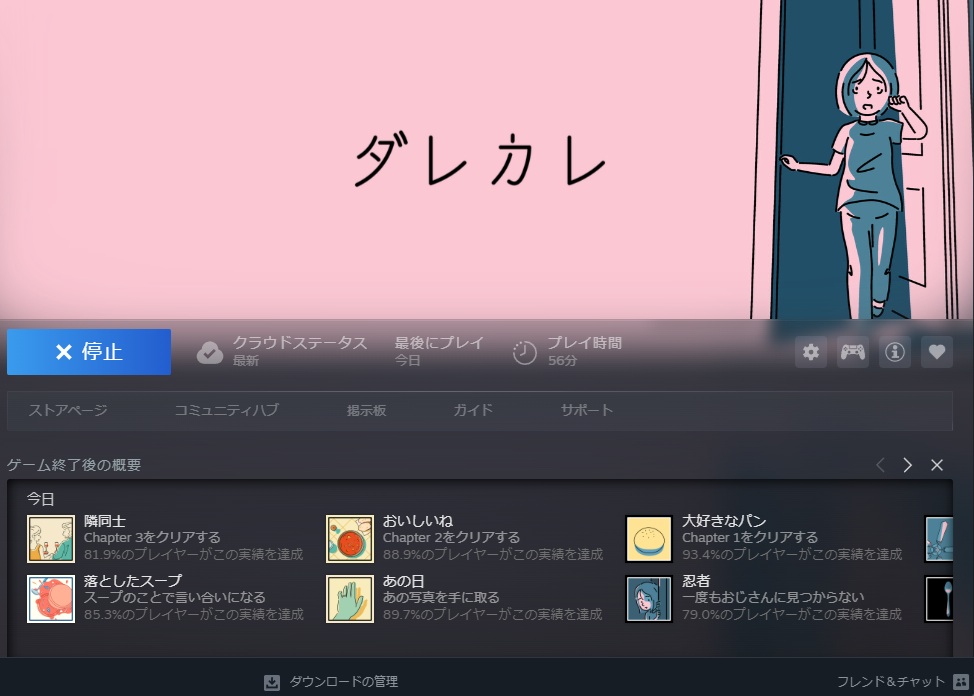The height and width of the screenshot is (696, 974).
Task: Open game settings gear icon
Action: [x=811, y=352]
